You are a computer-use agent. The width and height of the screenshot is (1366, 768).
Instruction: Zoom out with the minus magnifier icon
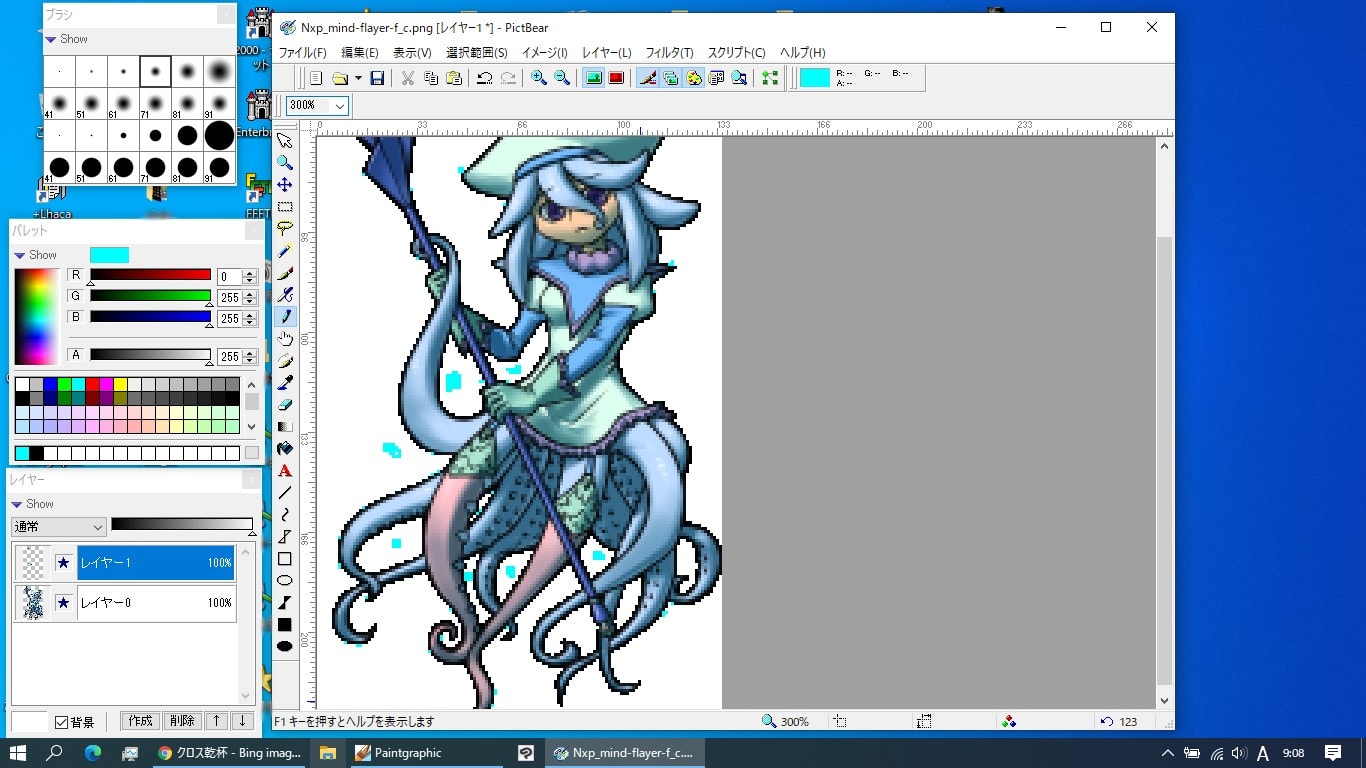coord(562,78)
